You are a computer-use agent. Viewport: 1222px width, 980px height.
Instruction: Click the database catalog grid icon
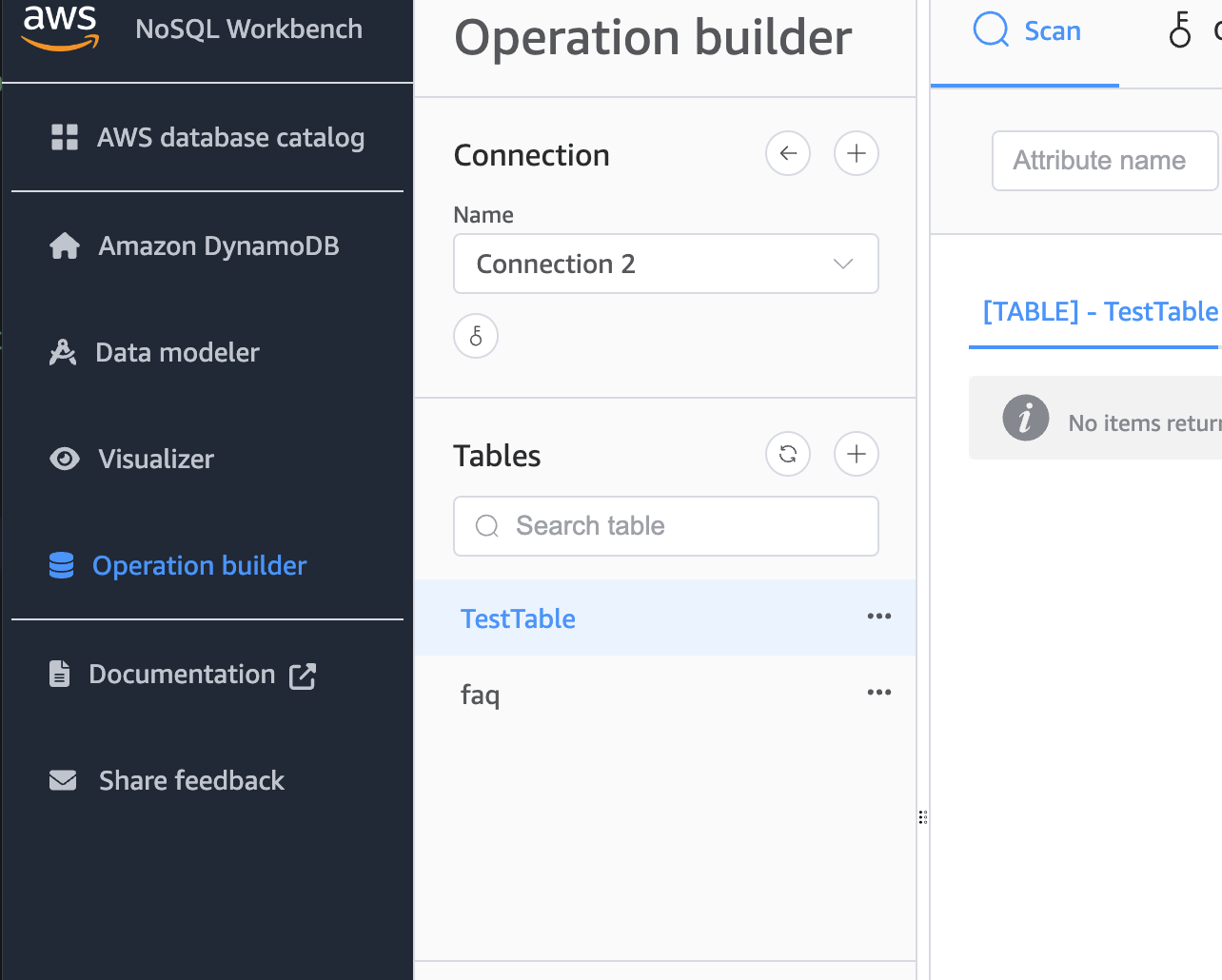pyautogui.click(x=65, y=137)
